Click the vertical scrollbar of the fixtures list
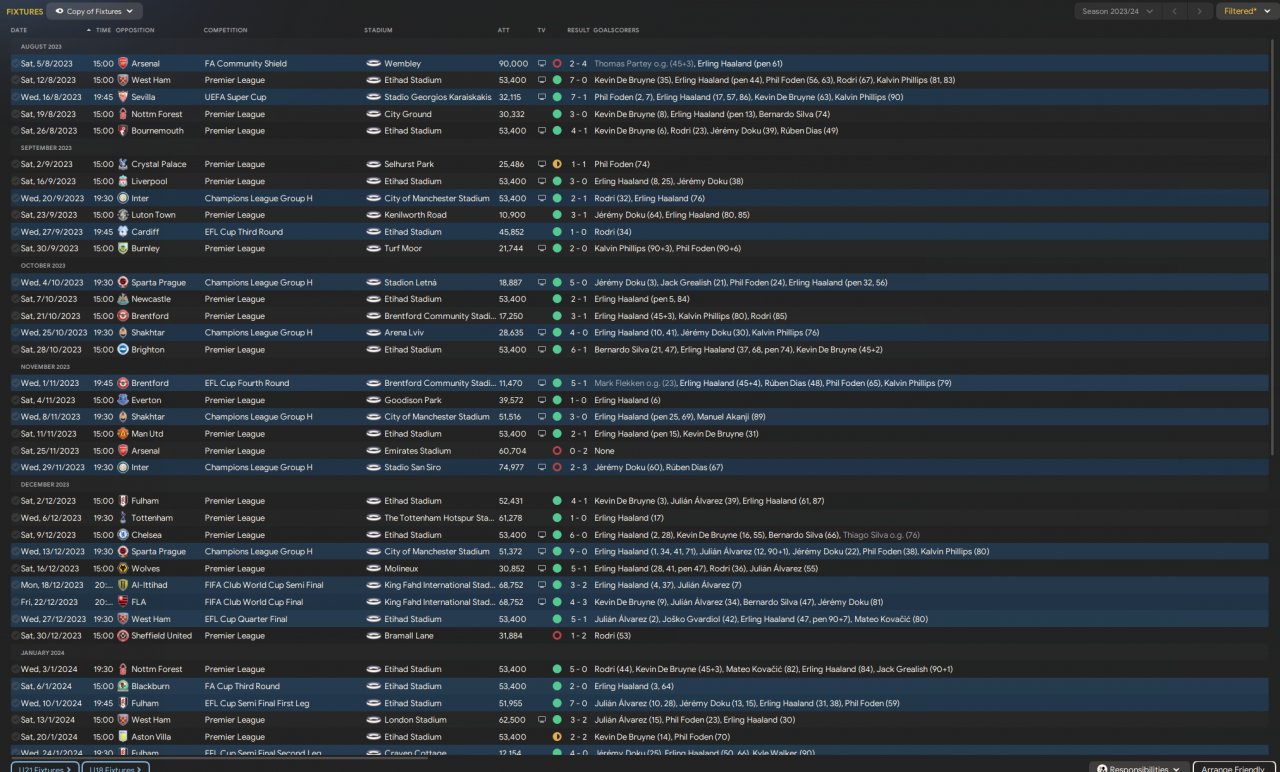 (x=1272, y=245)
